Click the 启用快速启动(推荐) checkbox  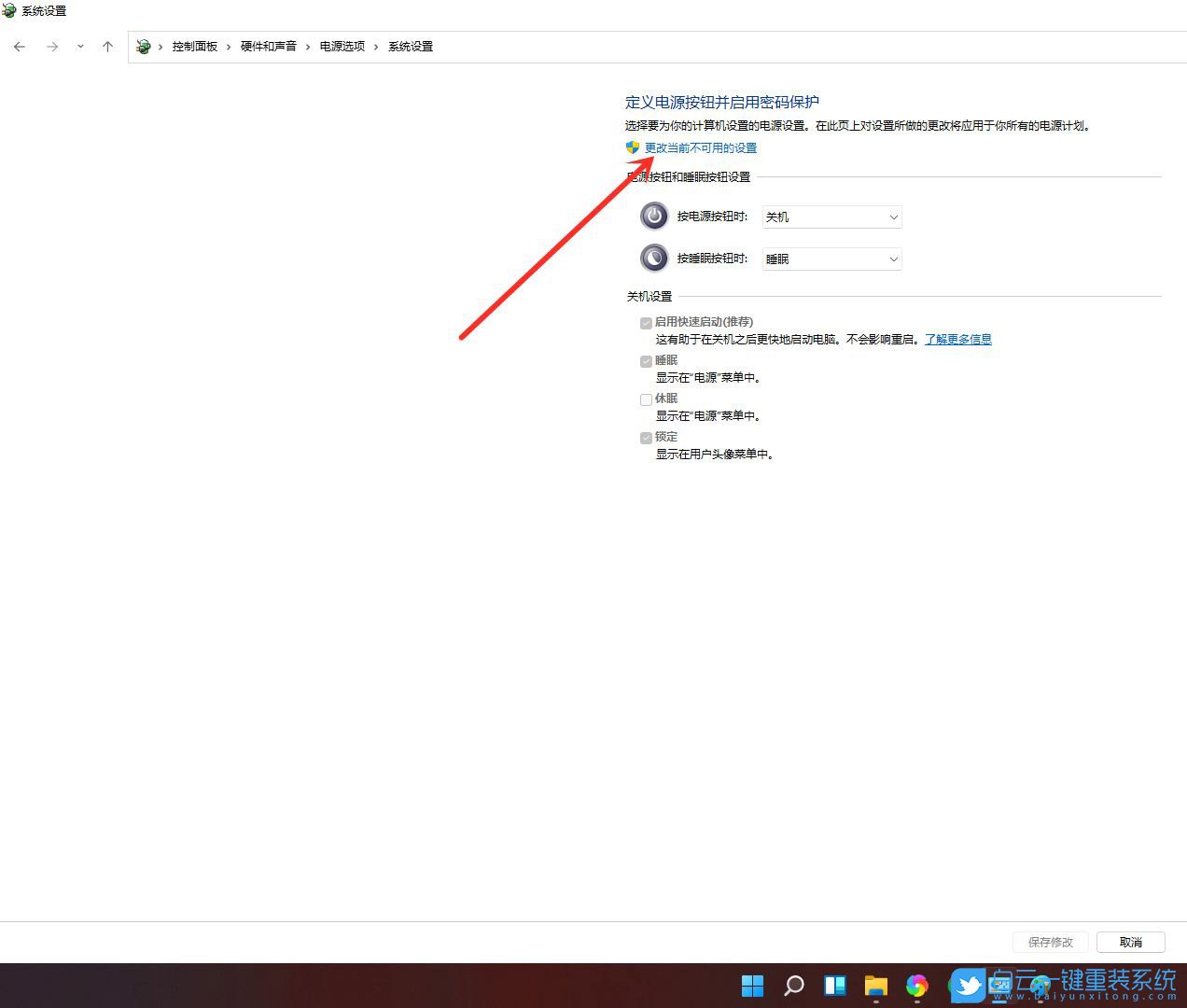point(646,322)
